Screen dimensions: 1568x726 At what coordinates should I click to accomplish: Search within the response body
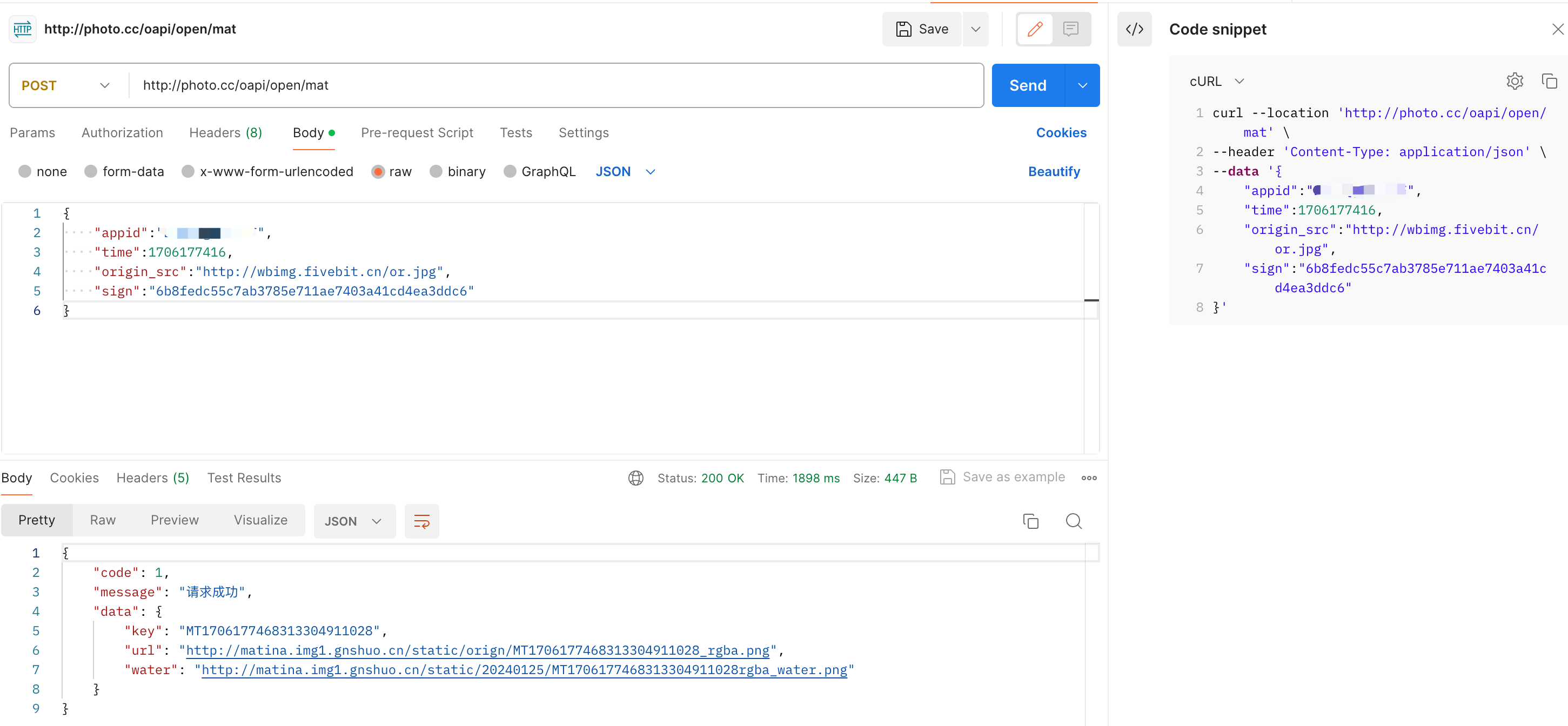[1073, 521]
